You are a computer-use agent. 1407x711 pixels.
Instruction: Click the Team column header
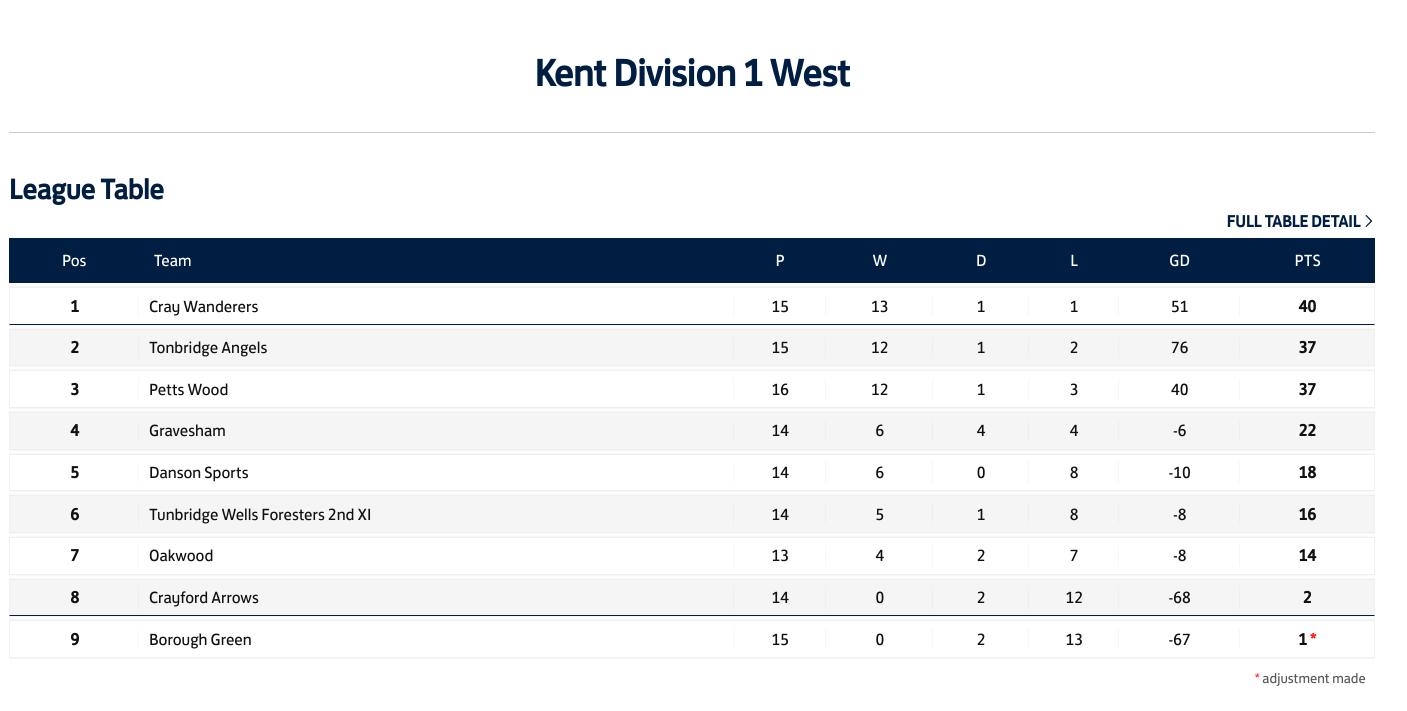[172, 261]
